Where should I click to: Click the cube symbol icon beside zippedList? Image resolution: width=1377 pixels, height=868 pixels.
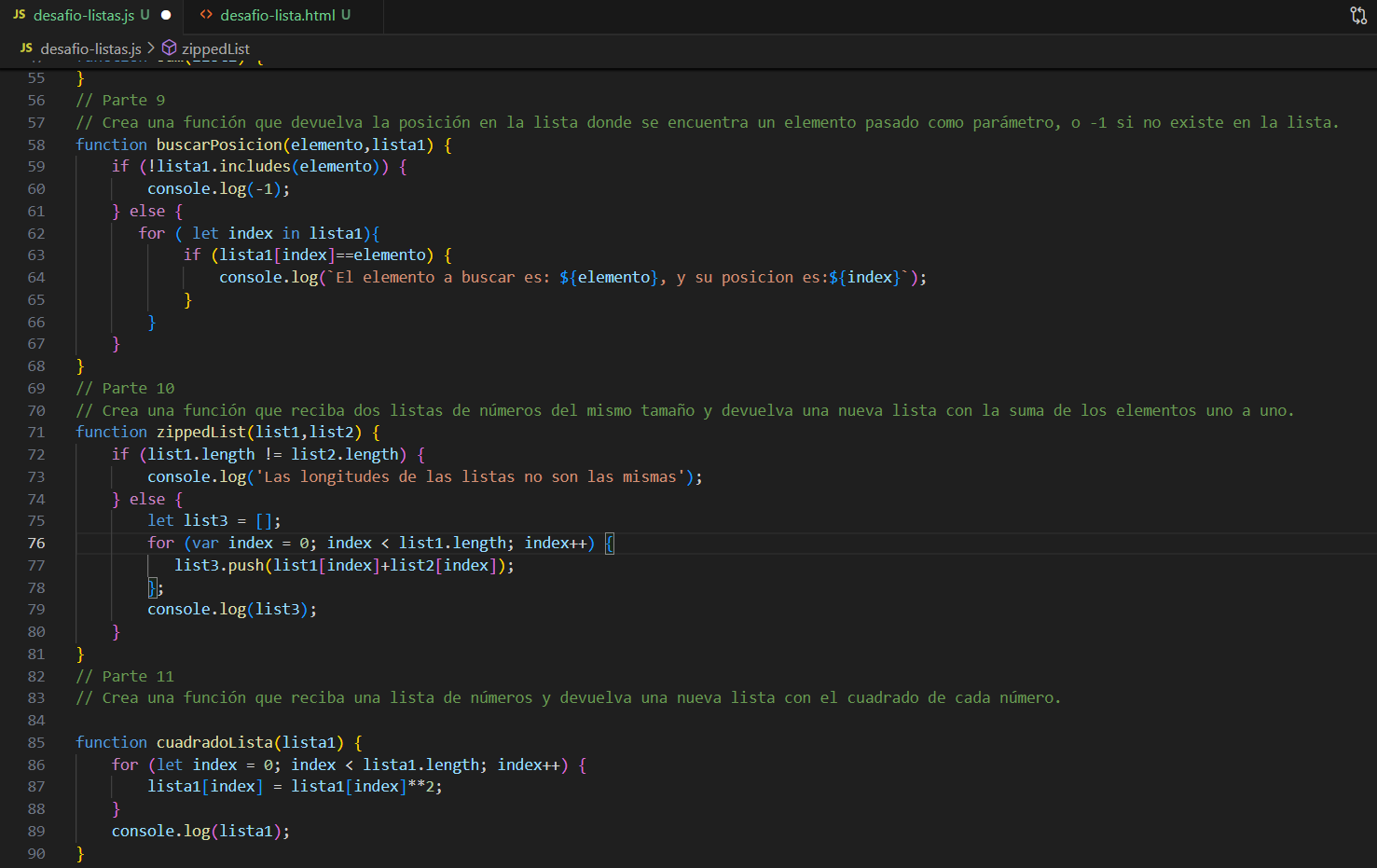(x=170, y=48)
